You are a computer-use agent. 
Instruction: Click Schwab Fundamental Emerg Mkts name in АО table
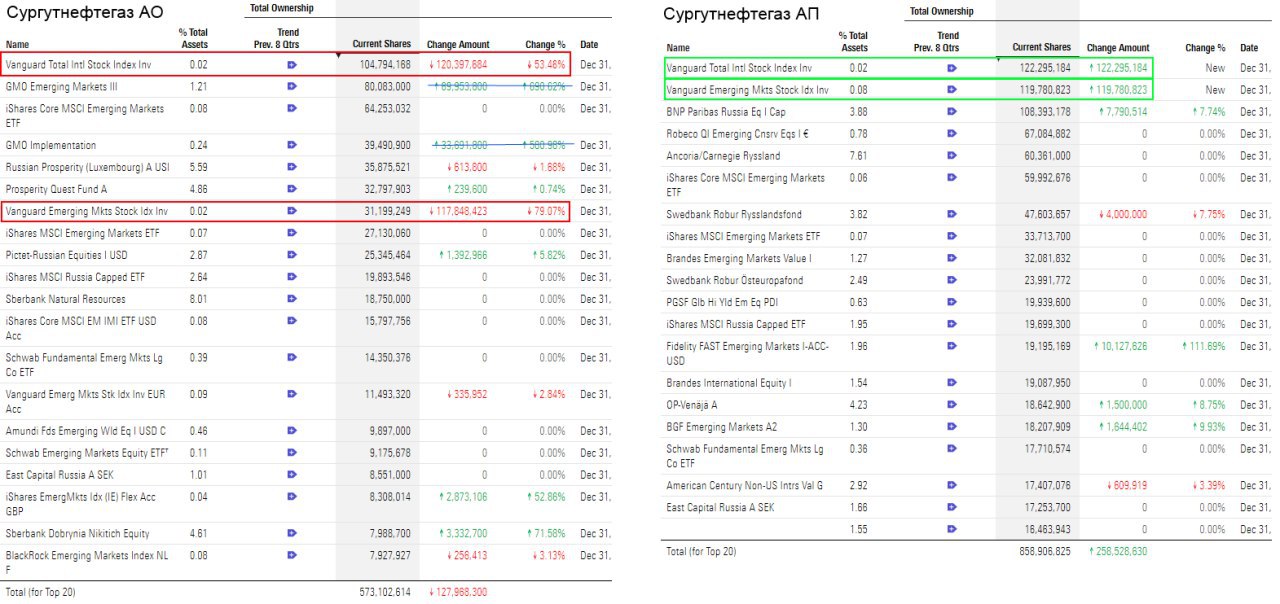point(84,363)
